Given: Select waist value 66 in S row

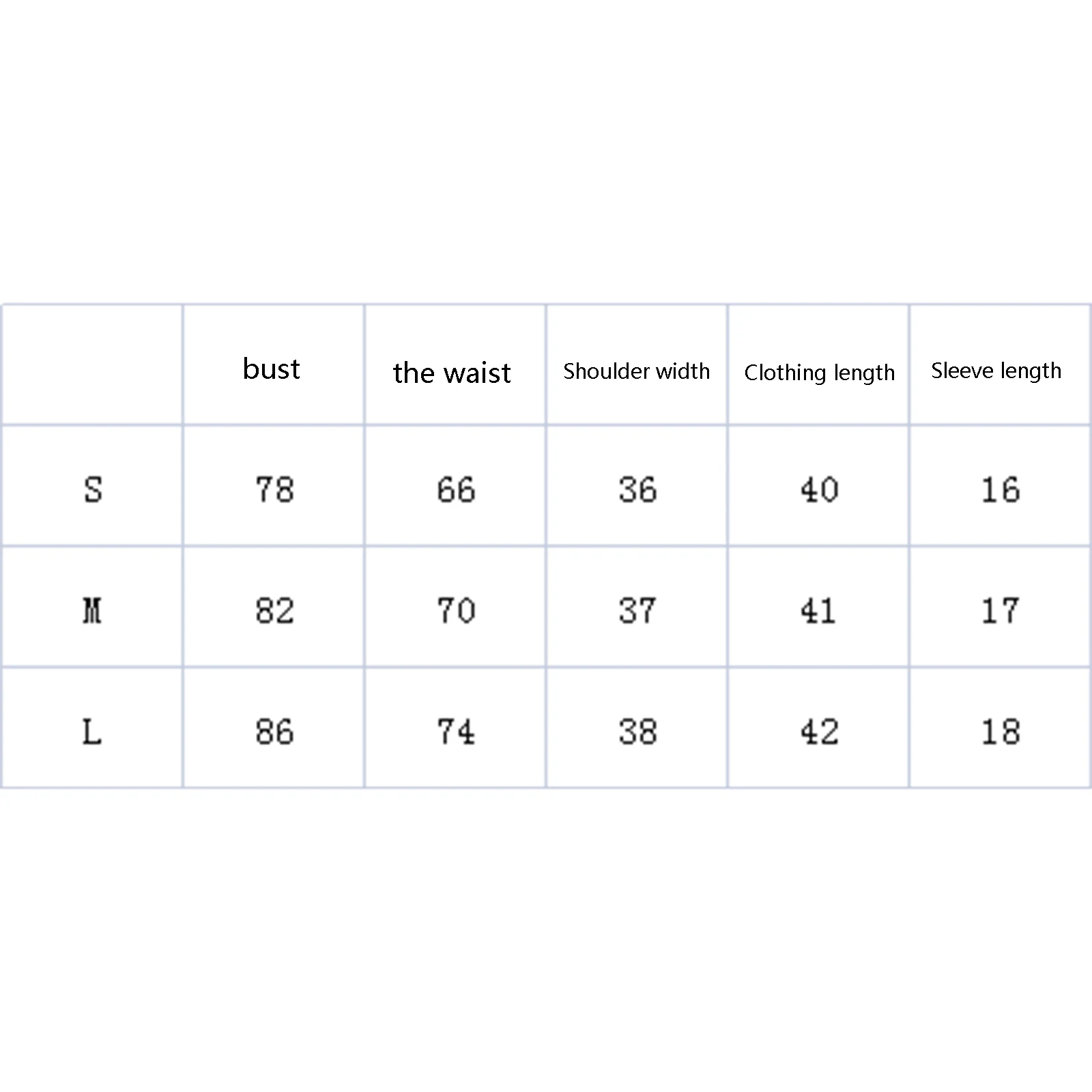Looking at the screenshot, I should (456, 489).
